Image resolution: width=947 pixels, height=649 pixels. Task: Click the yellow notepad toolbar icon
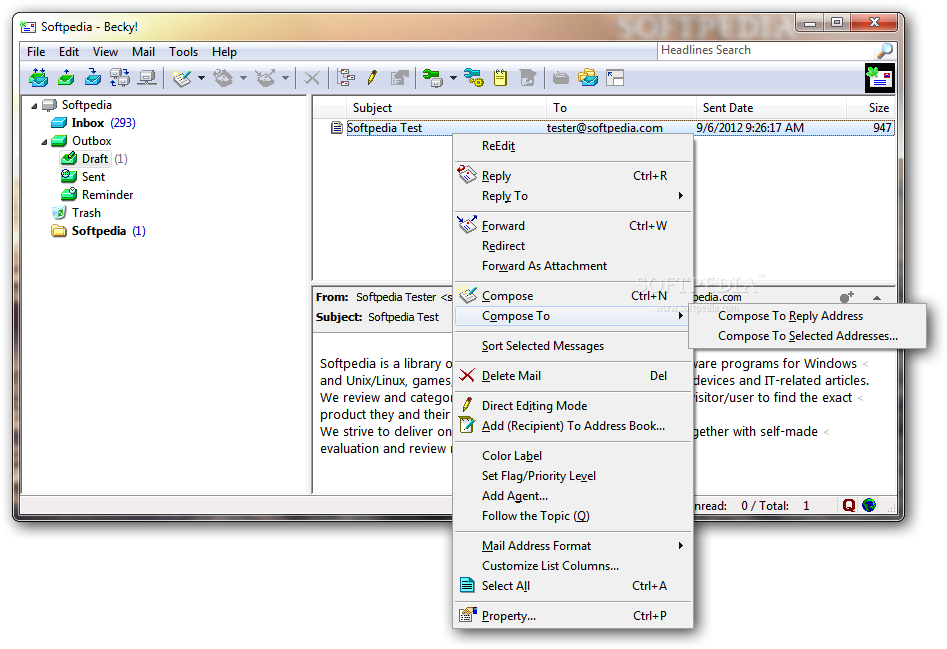(x=500, y=78)
